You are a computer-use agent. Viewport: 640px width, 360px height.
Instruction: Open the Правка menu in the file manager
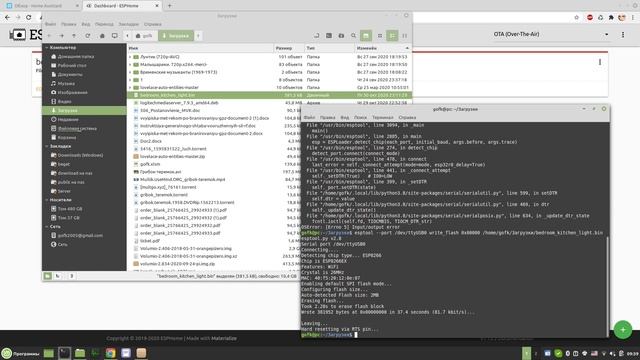click(x=69, y=24)
